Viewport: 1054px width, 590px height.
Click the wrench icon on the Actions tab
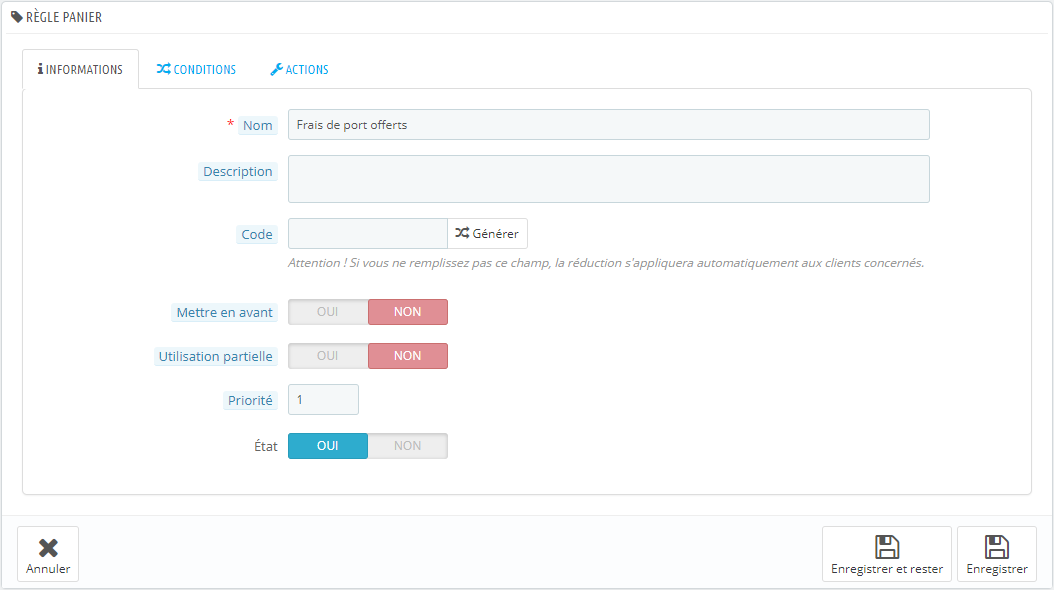[x=276, y=69]
